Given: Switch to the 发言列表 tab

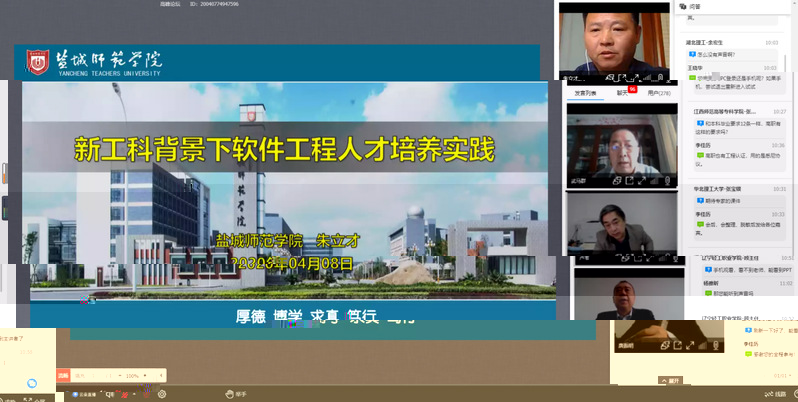Looking at the screenshot, I should [585, 92].
